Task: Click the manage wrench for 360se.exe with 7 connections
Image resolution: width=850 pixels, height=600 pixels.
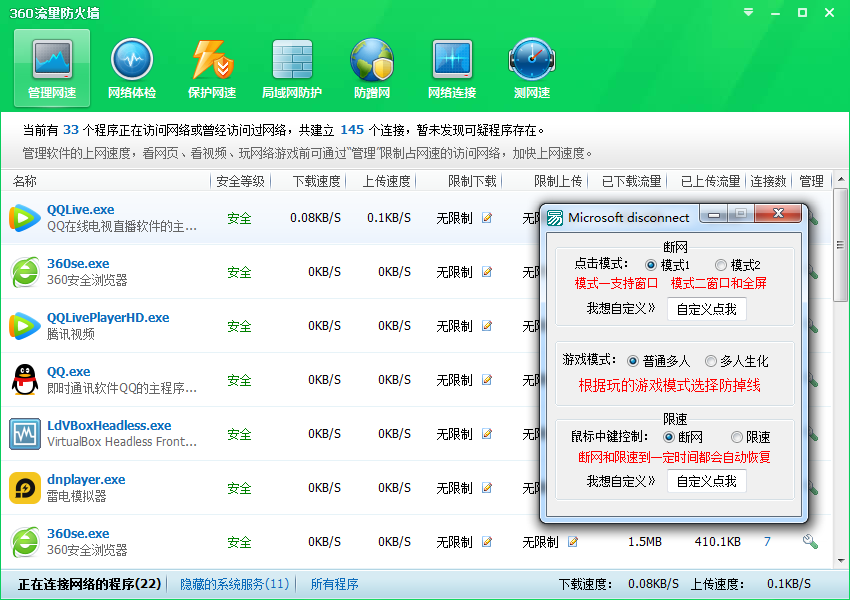Action: [x=810, y=541]
